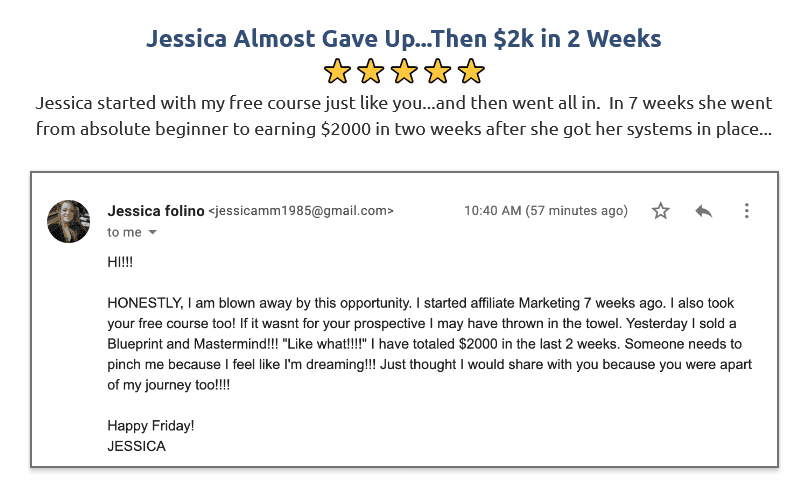The height and width of the screenshot is (497, 811).
Task: Click the 'JESSICA' signature text
Action: [x=137, y=446]
